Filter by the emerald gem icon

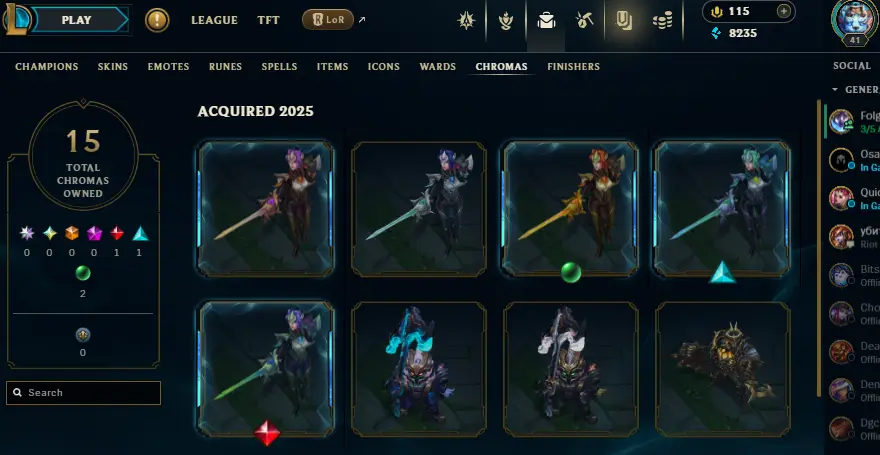(83, 273)
